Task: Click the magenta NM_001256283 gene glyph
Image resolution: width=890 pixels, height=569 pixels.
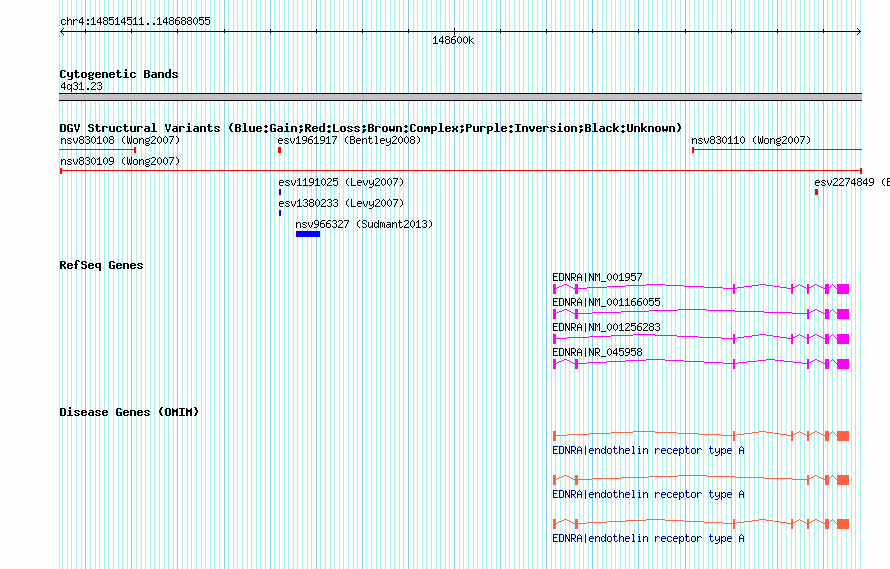Action: (x=701, y=338)
